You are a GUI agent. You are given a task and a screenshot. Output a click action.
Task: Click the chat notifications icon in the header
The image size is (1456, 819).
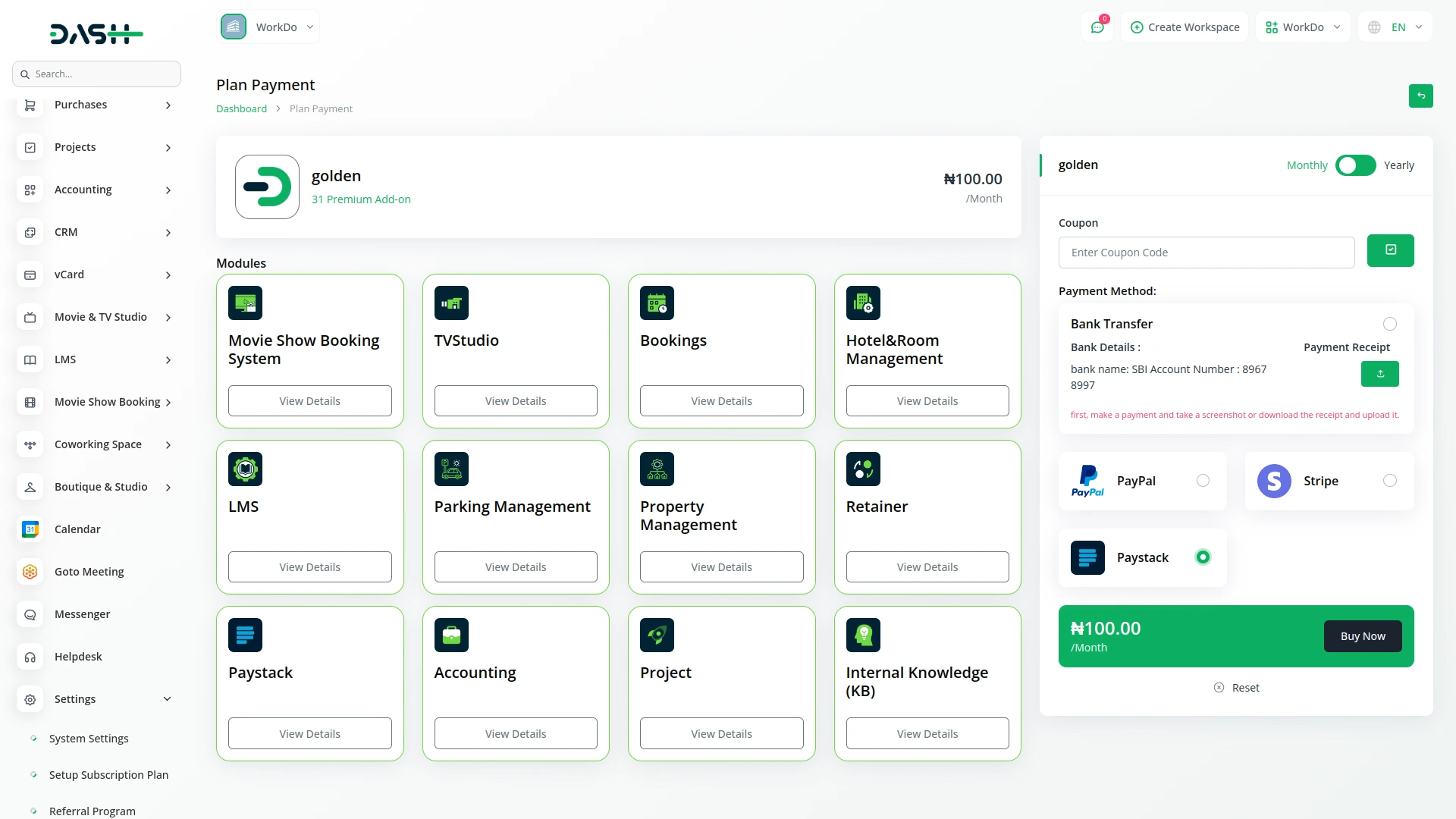(x=1097, y=27)
